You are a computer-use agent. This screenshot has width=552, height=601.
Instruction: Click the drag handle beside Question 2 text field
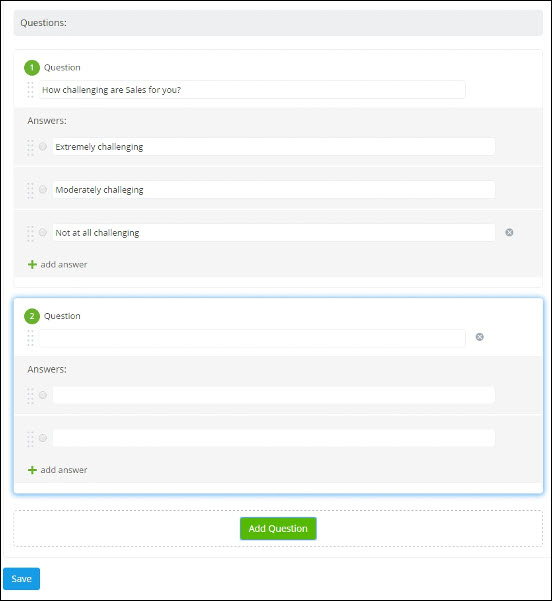pos(30,338)
